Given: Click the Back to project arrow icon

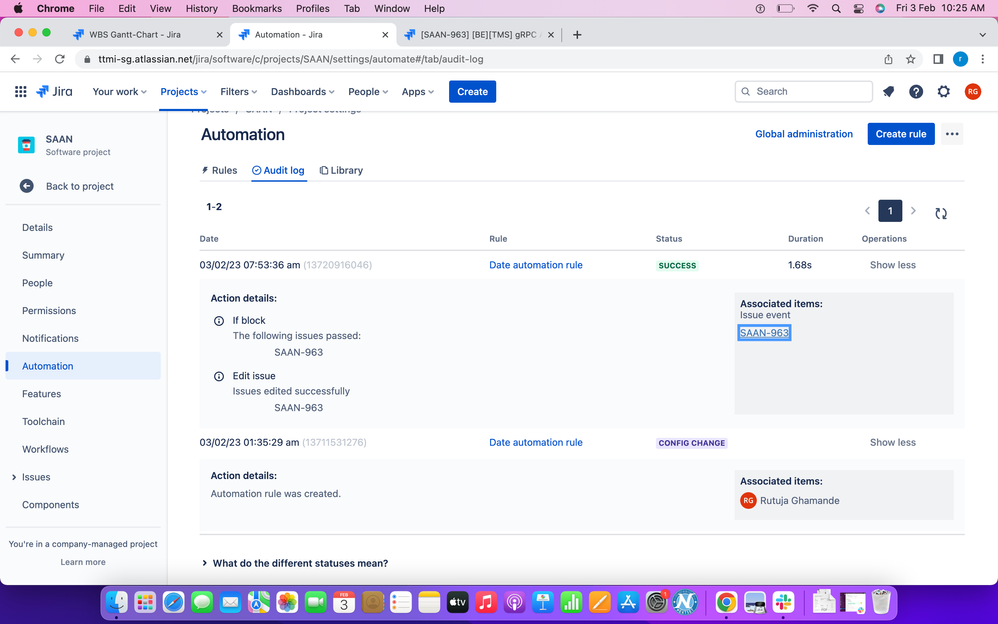Looking at the screenshot, I should tap(27, 186).
